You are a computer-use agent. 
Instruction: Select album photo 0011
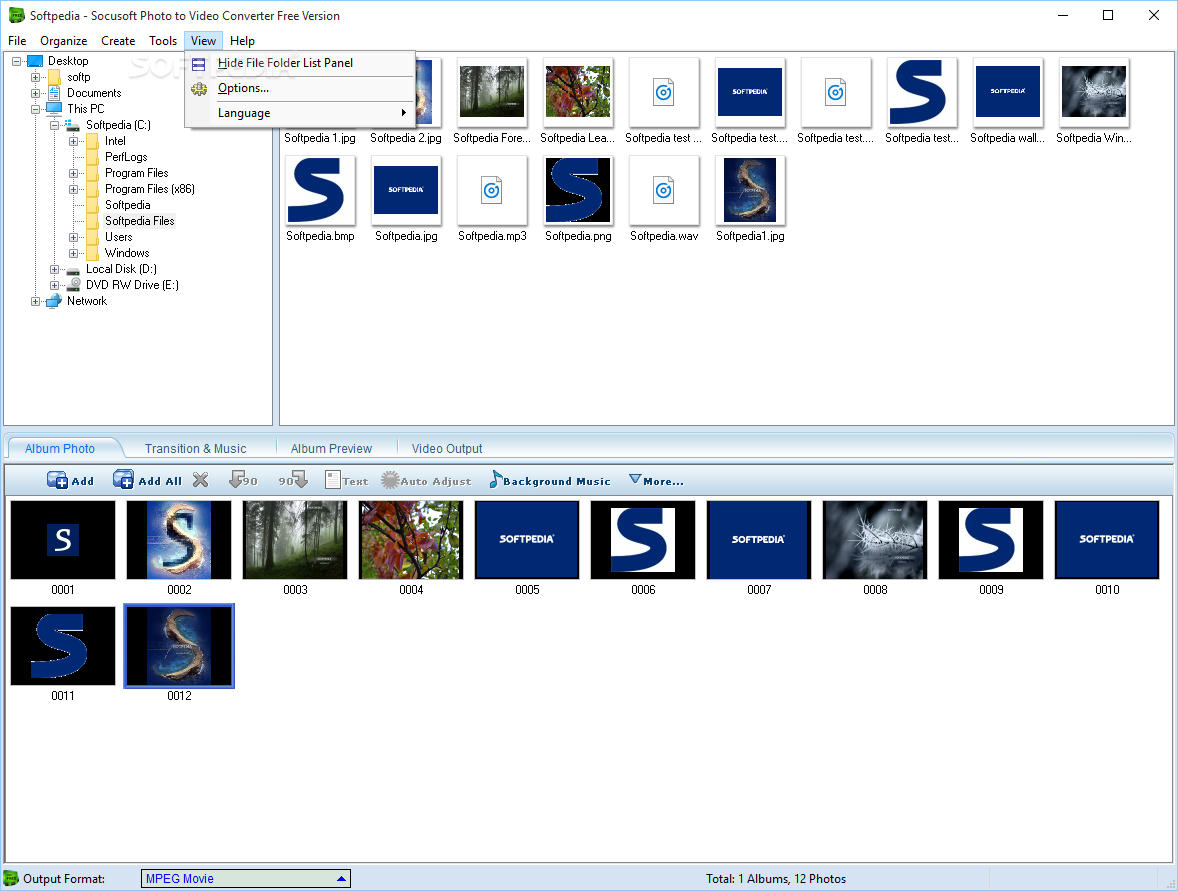coord(63,646)
